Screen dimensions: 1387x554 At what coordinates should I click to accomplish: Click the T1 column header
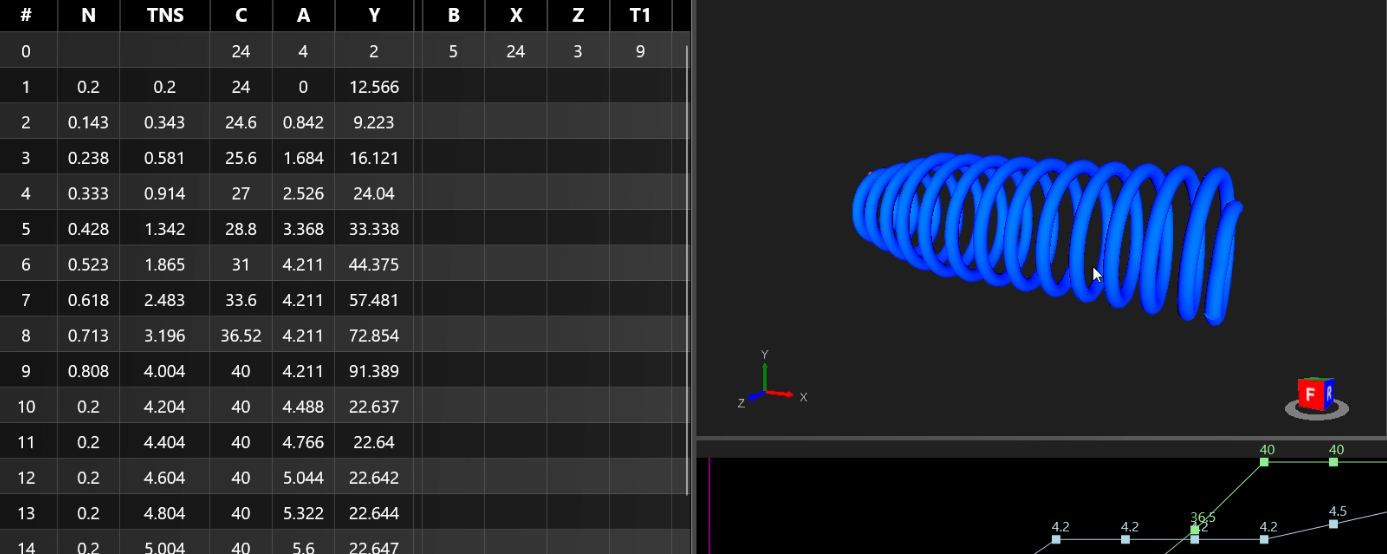[640, 16]
